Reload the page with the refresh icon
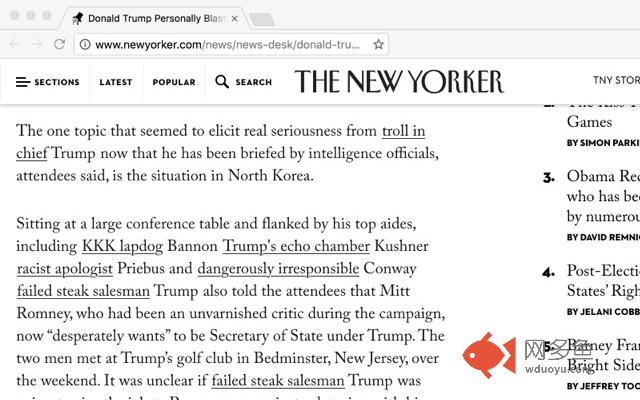 tap(60, 44)
